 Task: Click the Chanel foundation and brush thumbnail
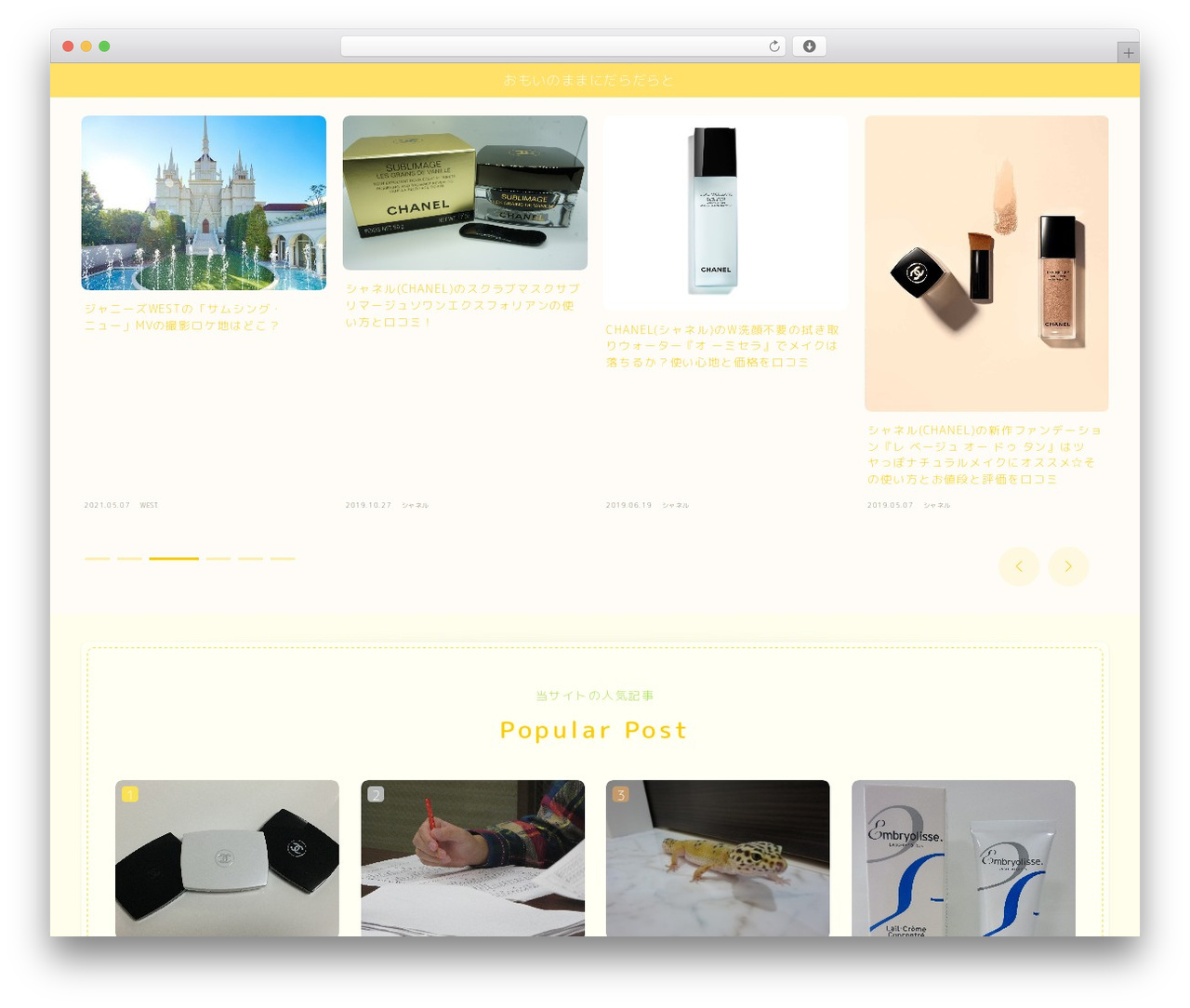tap(986, 263)
